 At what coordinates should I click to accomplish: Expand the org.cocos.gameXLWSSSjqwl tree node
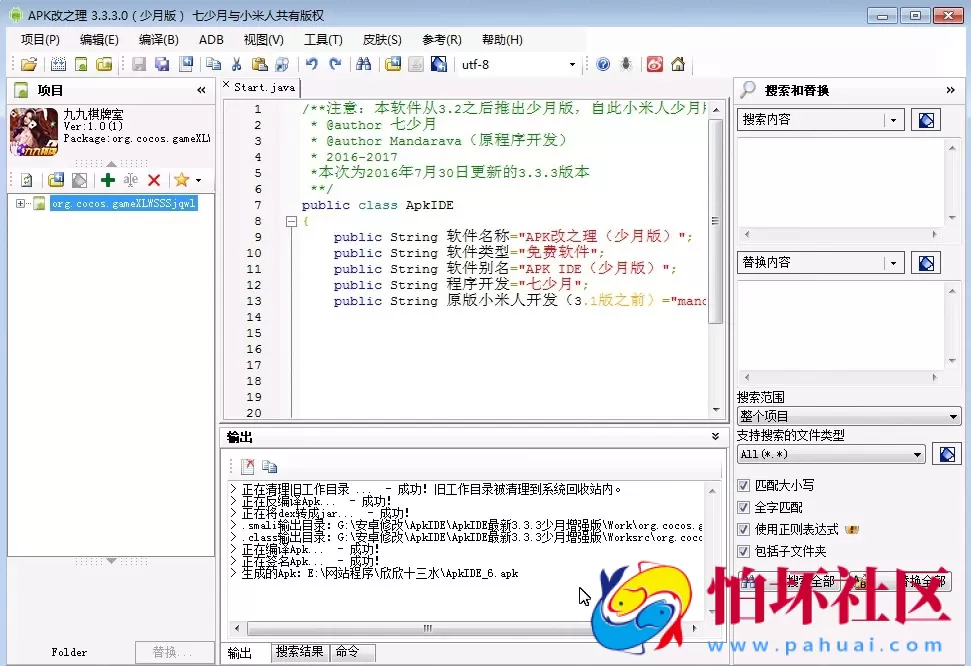[20, 203]
